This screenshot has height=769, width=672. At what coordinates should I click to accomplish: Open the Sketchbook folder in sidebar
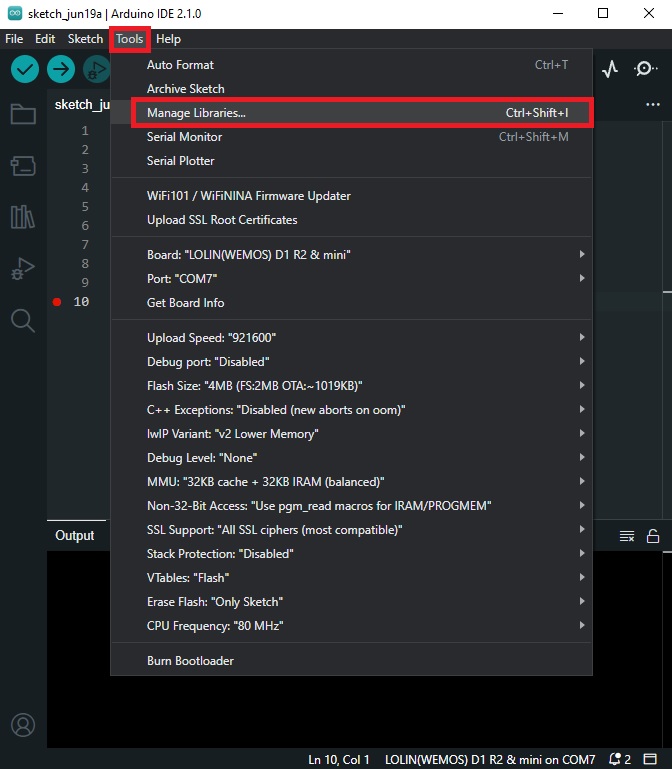coord(22,114)
